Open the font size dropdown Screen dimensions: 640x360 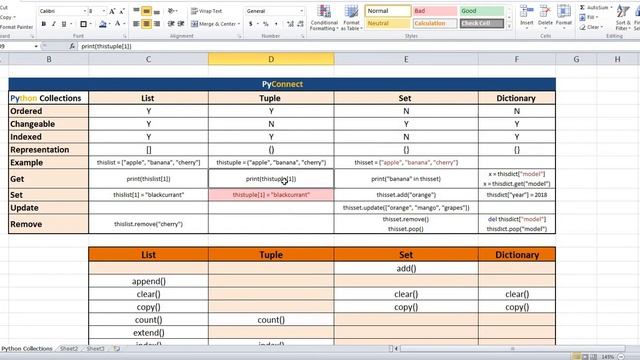pyautogui.click(x=103, y=11)
